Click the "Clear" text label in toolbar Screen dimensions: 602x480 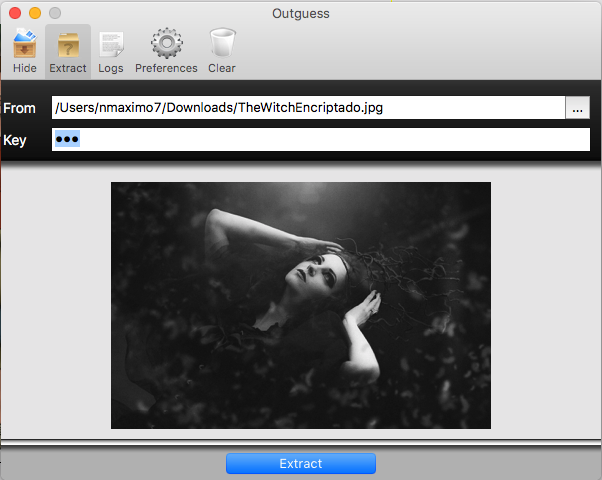point(222,68)
